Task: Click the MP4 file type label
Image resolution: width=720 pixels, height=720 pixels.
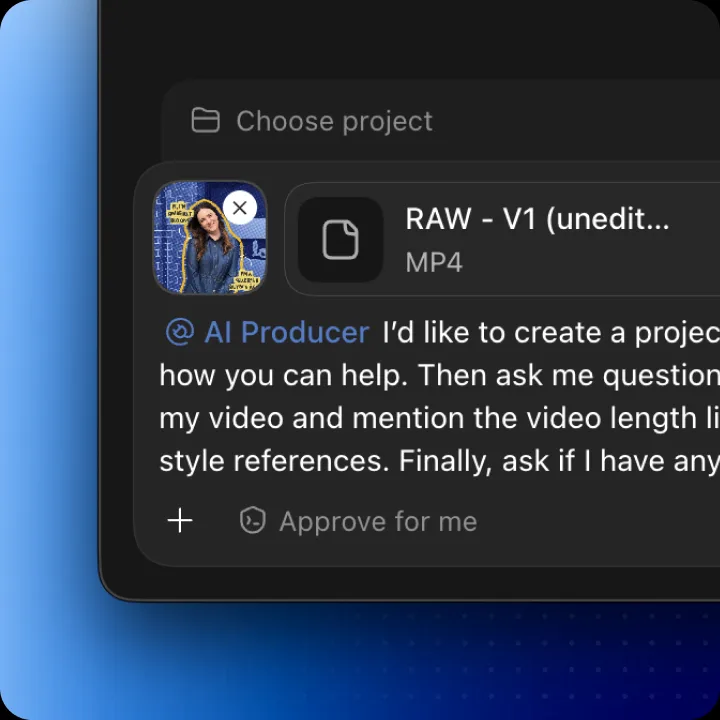Action: point(434,263)
